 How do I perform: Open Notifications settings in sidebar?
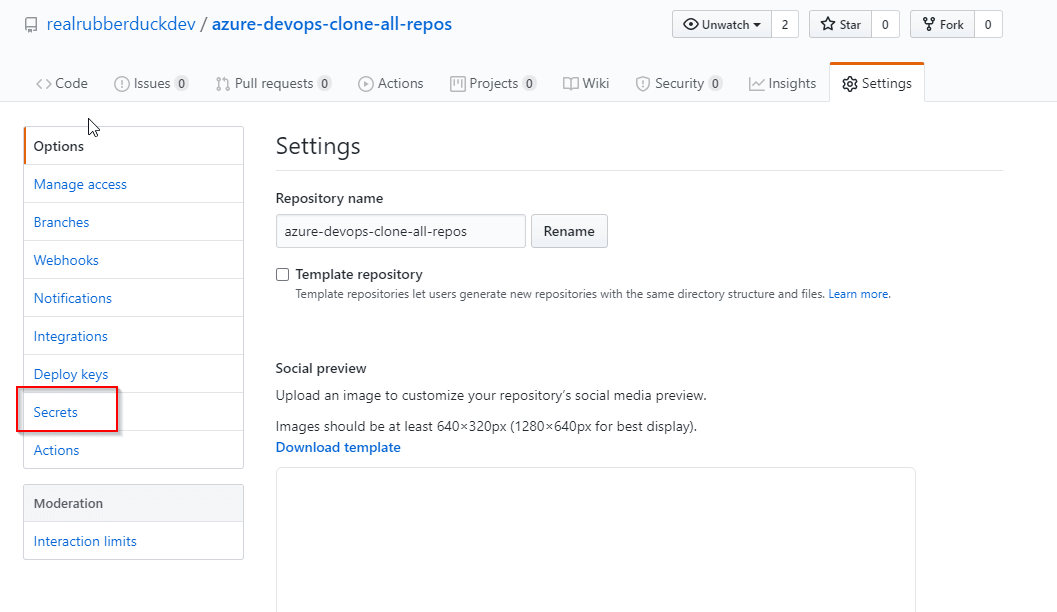(133, 298)
